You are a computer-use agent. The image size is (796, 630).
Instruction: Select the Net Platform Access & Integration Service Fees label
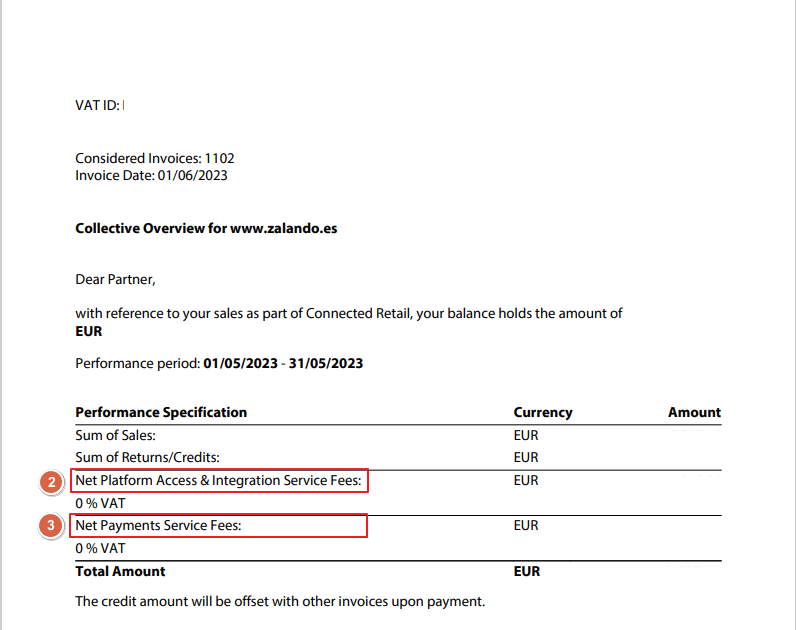point(219,481)
